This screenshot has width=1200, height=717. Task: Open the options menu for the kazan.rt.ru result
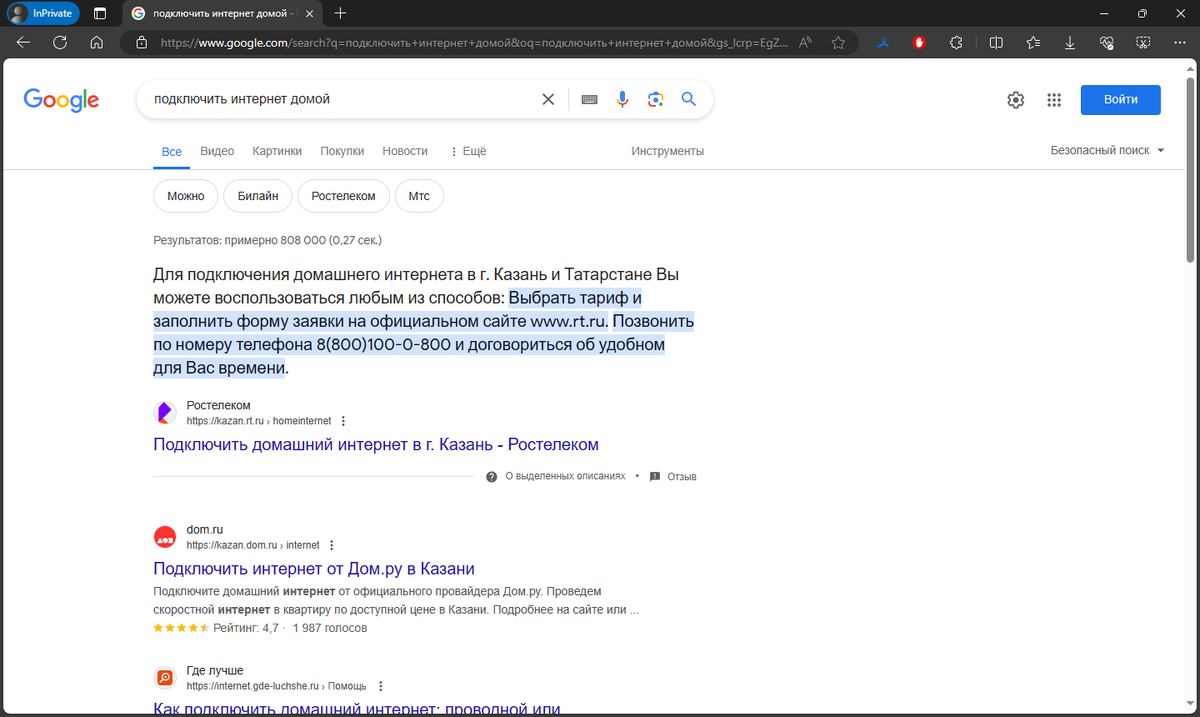pyautogui.click(x=344, y=421)
